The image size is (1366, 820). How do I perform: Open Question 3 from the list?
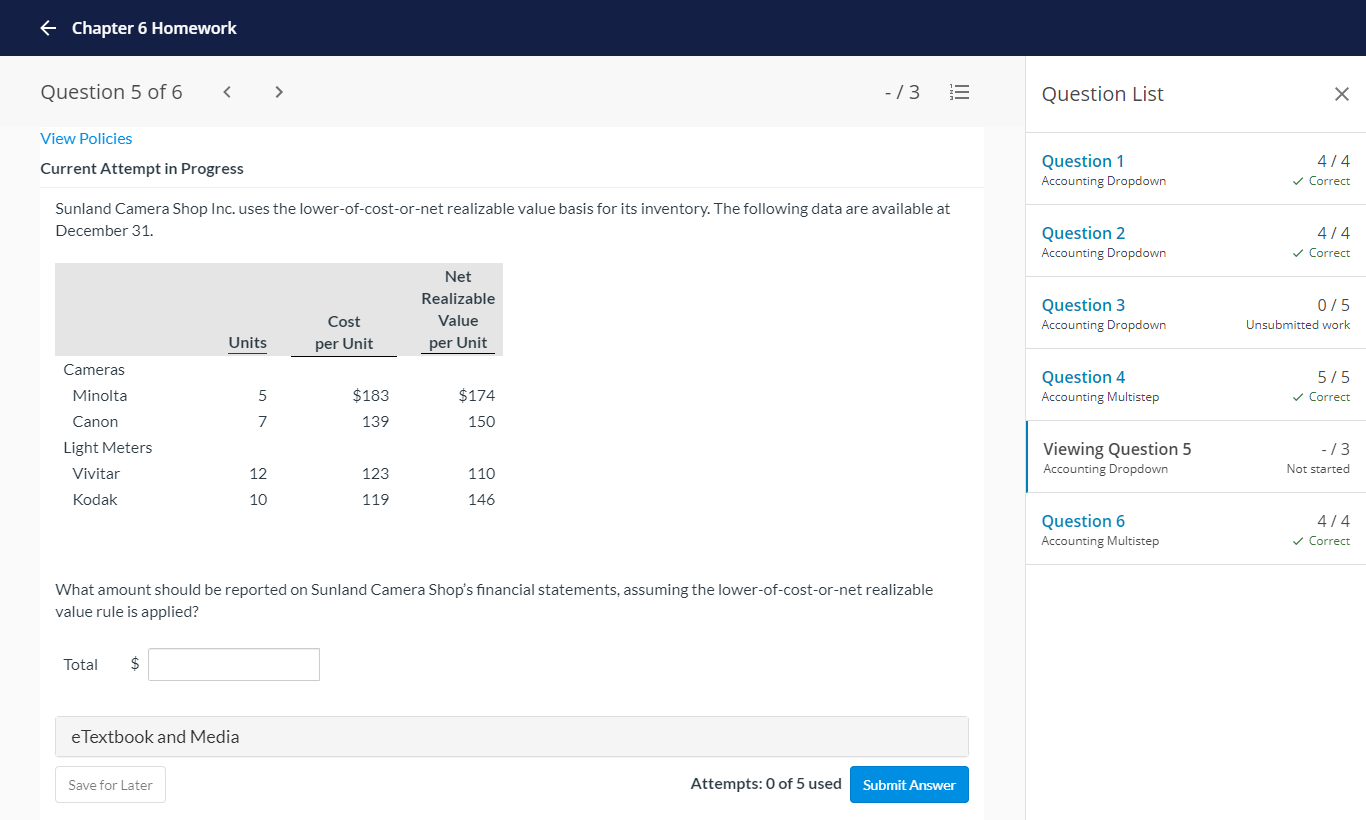[1083, 305]
